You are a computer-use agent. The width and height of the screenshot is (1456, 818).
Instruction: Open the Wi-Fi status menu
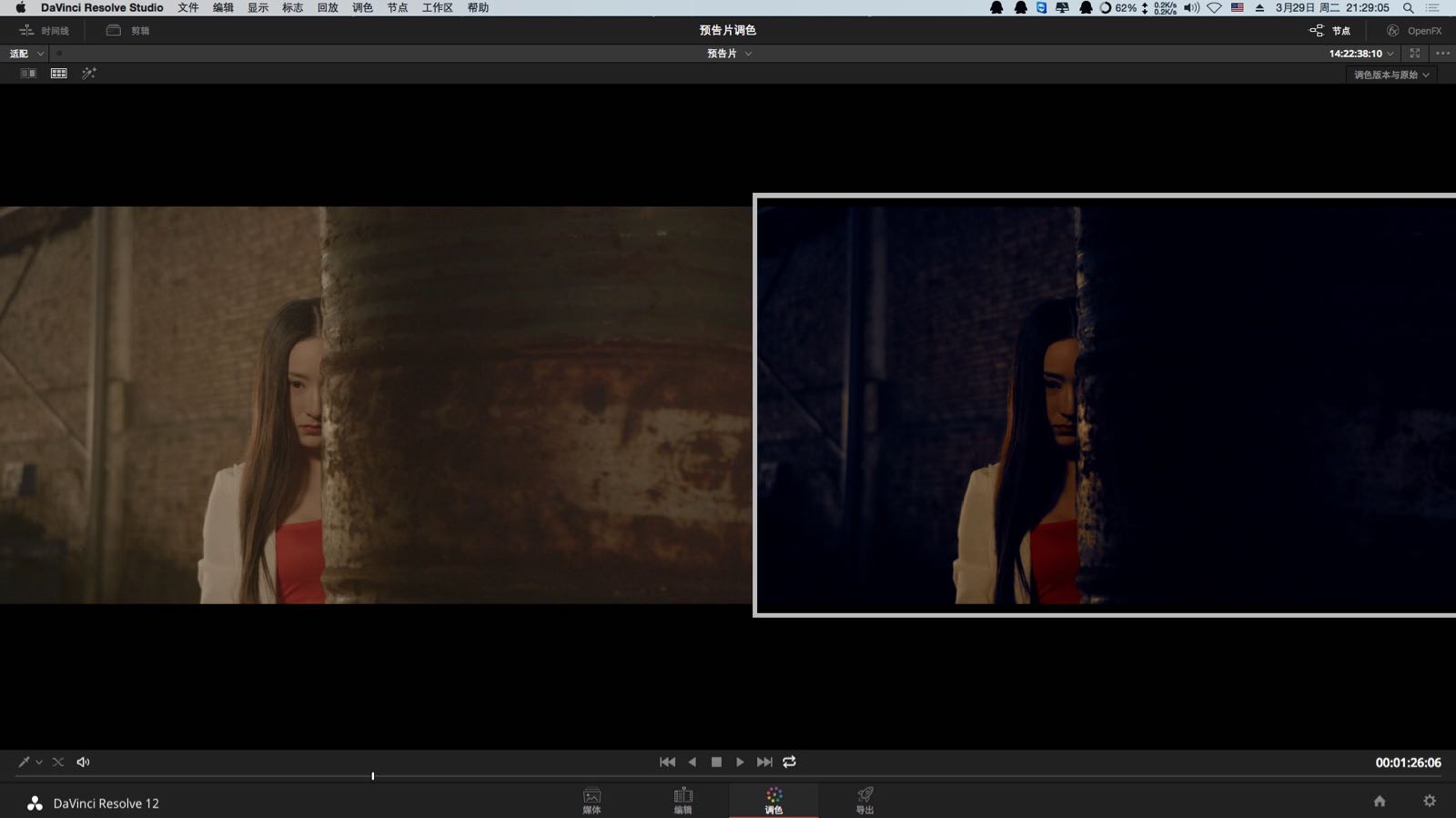(x=1214, y=7)
